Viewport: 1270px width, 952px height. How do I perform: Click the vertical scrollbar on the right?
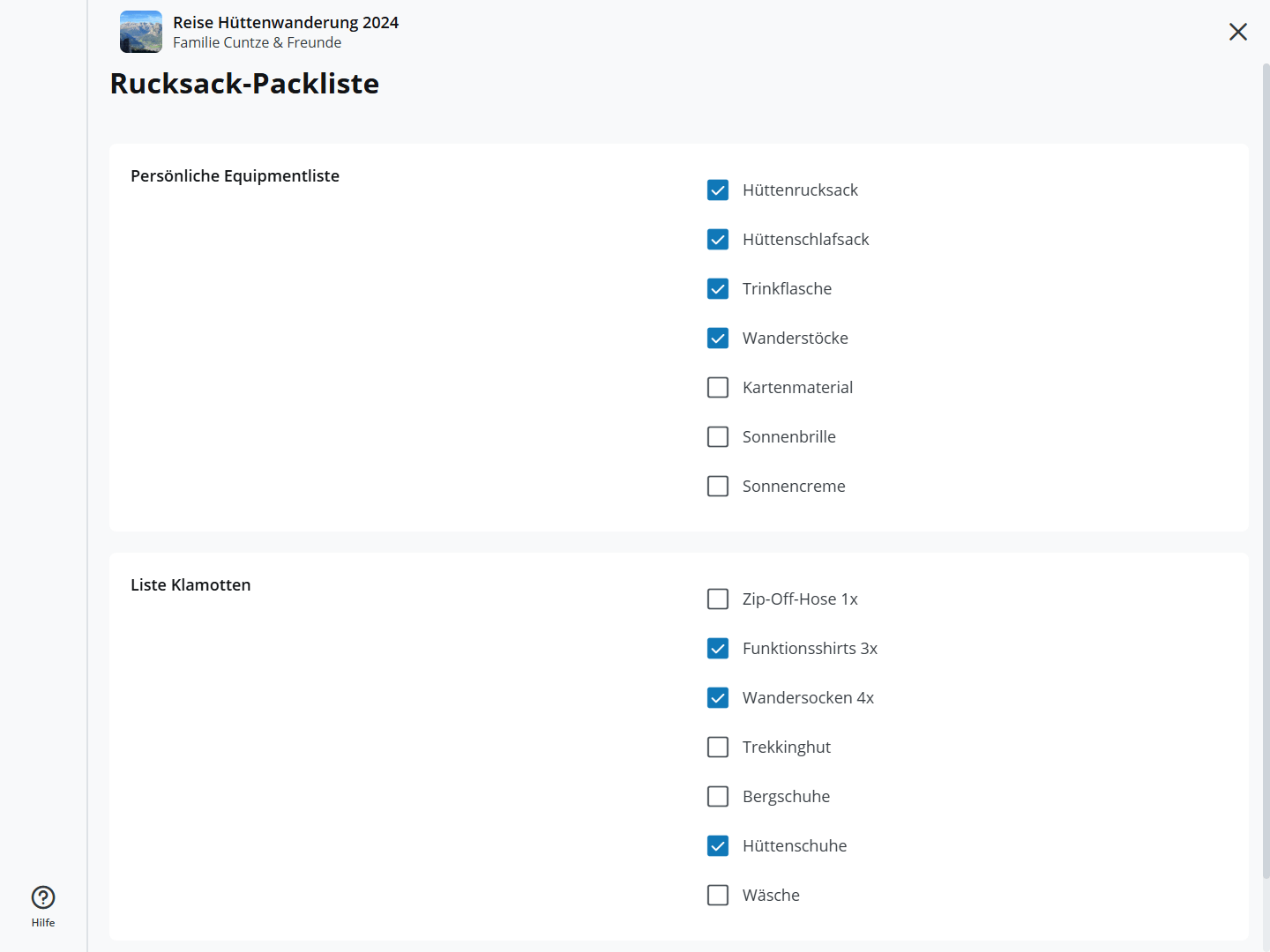1266,467
